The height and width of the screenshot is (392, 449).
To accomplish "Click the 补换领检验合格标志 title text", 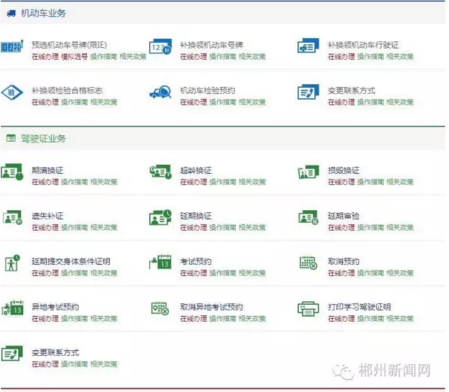I will pyautogui.click(x=67, y=91).
